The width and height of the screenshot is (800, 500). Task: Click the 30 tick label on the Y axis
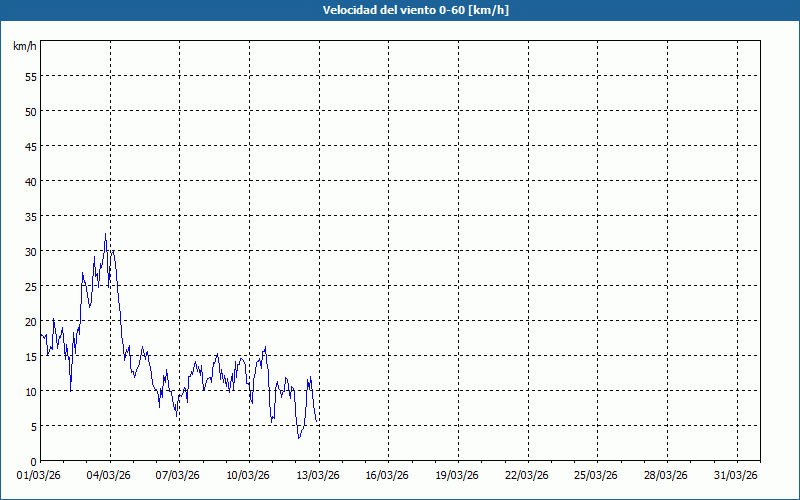[x=30, y=251]
